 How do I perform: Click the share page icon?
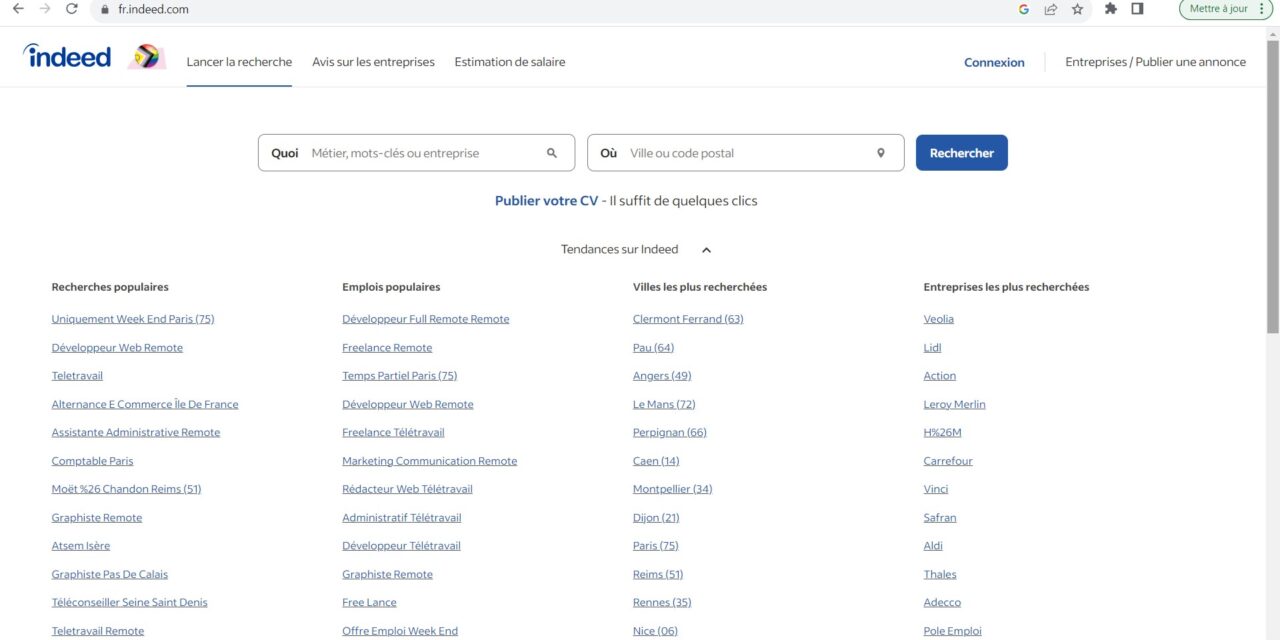click(1051, 9)
